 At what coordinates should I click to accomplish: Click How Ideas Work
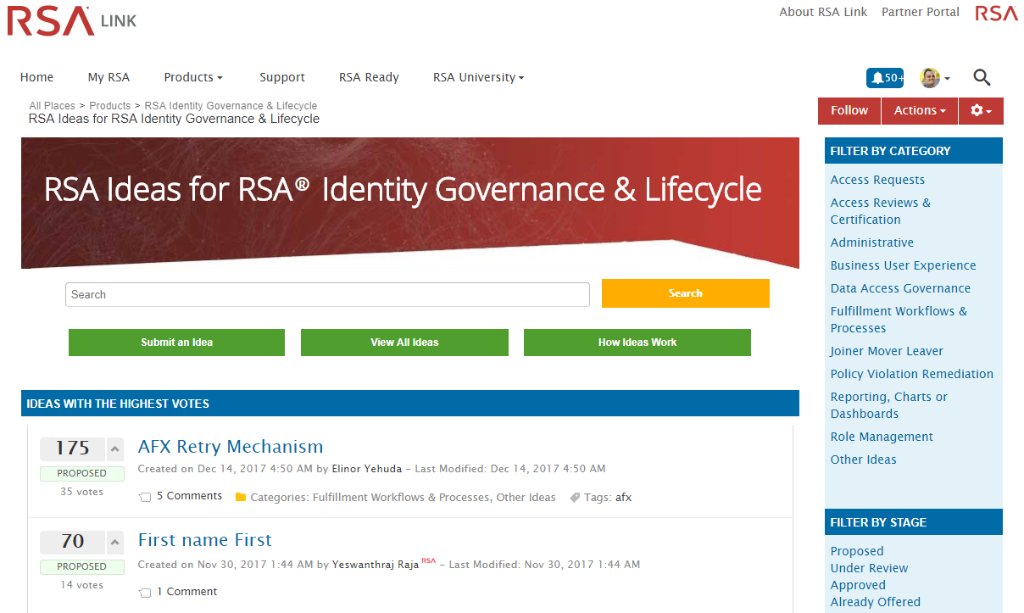point(637,342)
